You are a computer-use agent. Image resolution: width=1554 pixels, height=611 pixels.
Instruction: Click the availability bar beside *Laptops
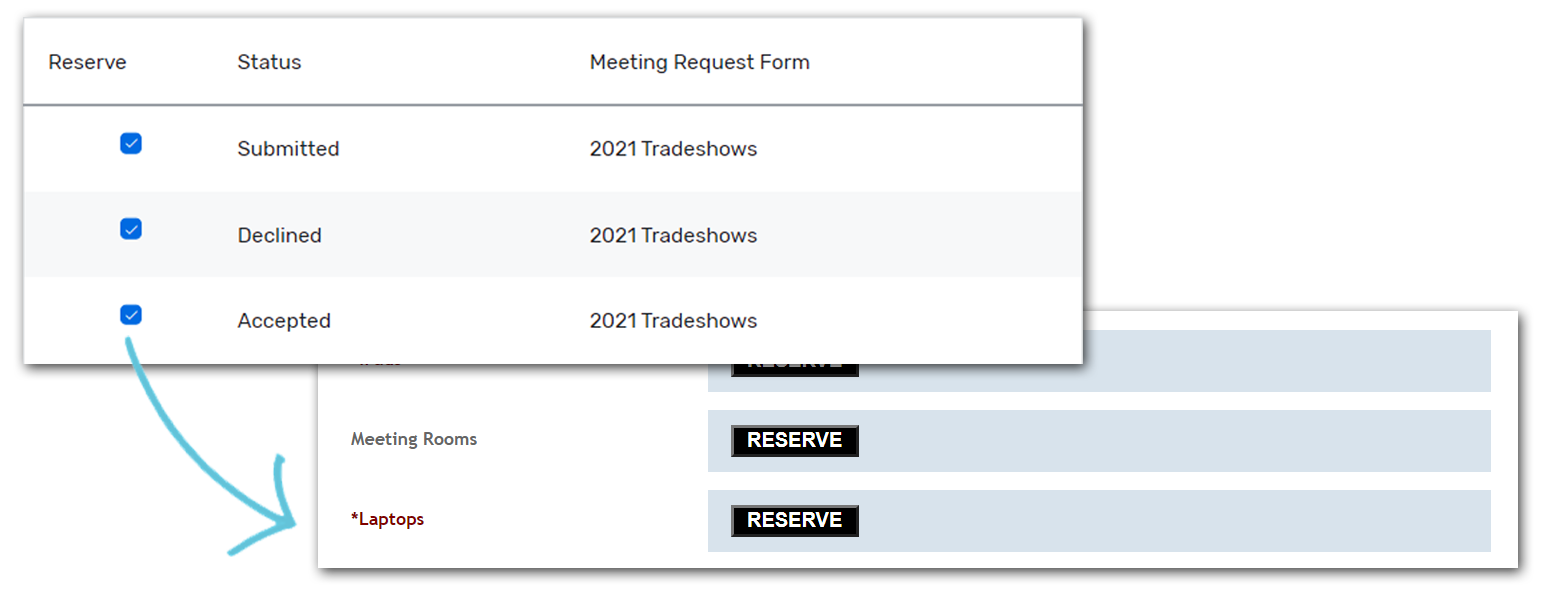pos(1150,520)
